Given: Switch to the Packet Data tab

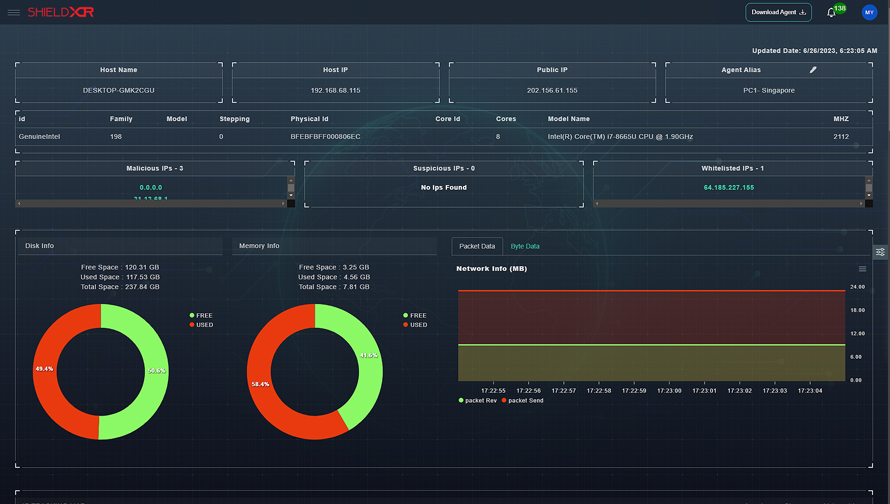Looking at the screenshot, I should point(477,246).
